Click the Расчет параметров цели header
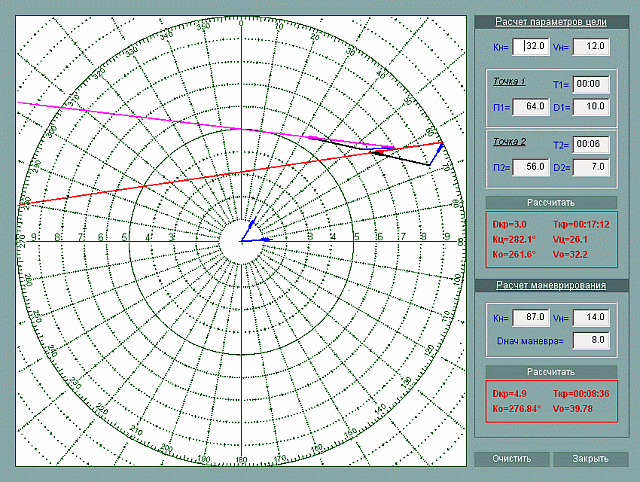Screen dimensions: 640x482 (551, 22)
